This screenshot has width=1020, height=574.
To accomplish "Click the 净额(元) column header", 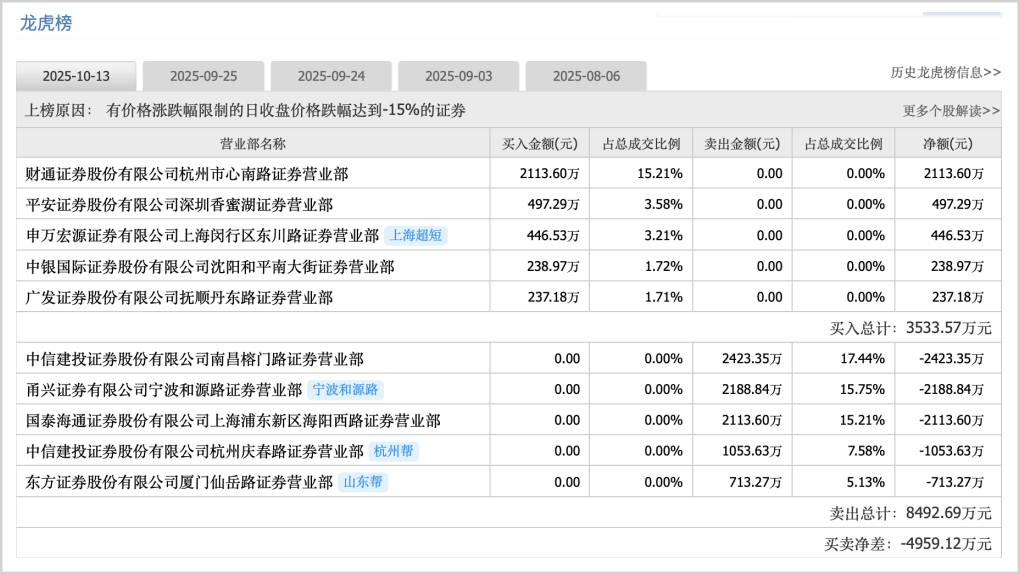I will 947,143.
